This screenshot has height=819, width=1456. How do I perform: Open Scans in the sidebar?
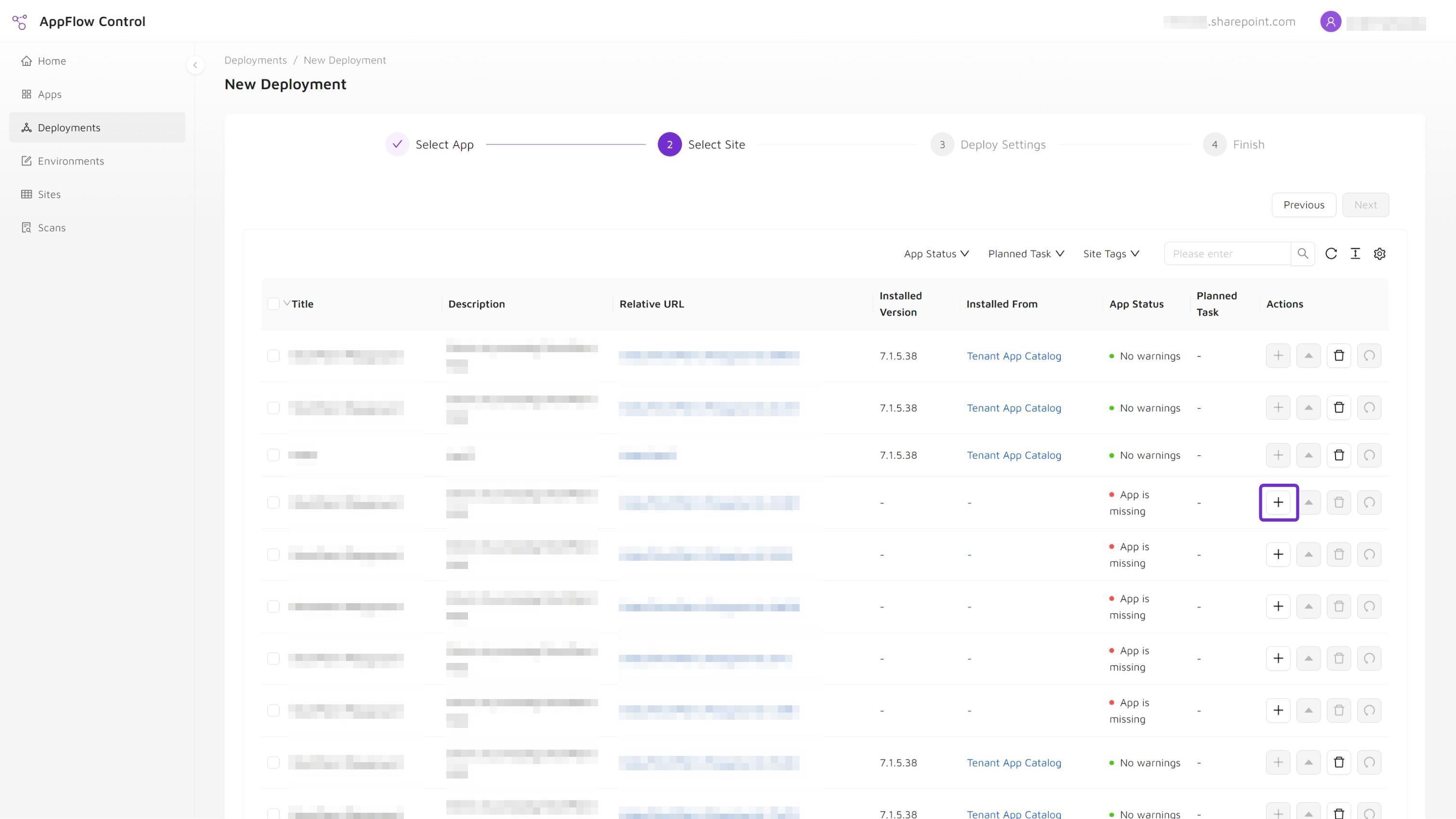[97, 227]
